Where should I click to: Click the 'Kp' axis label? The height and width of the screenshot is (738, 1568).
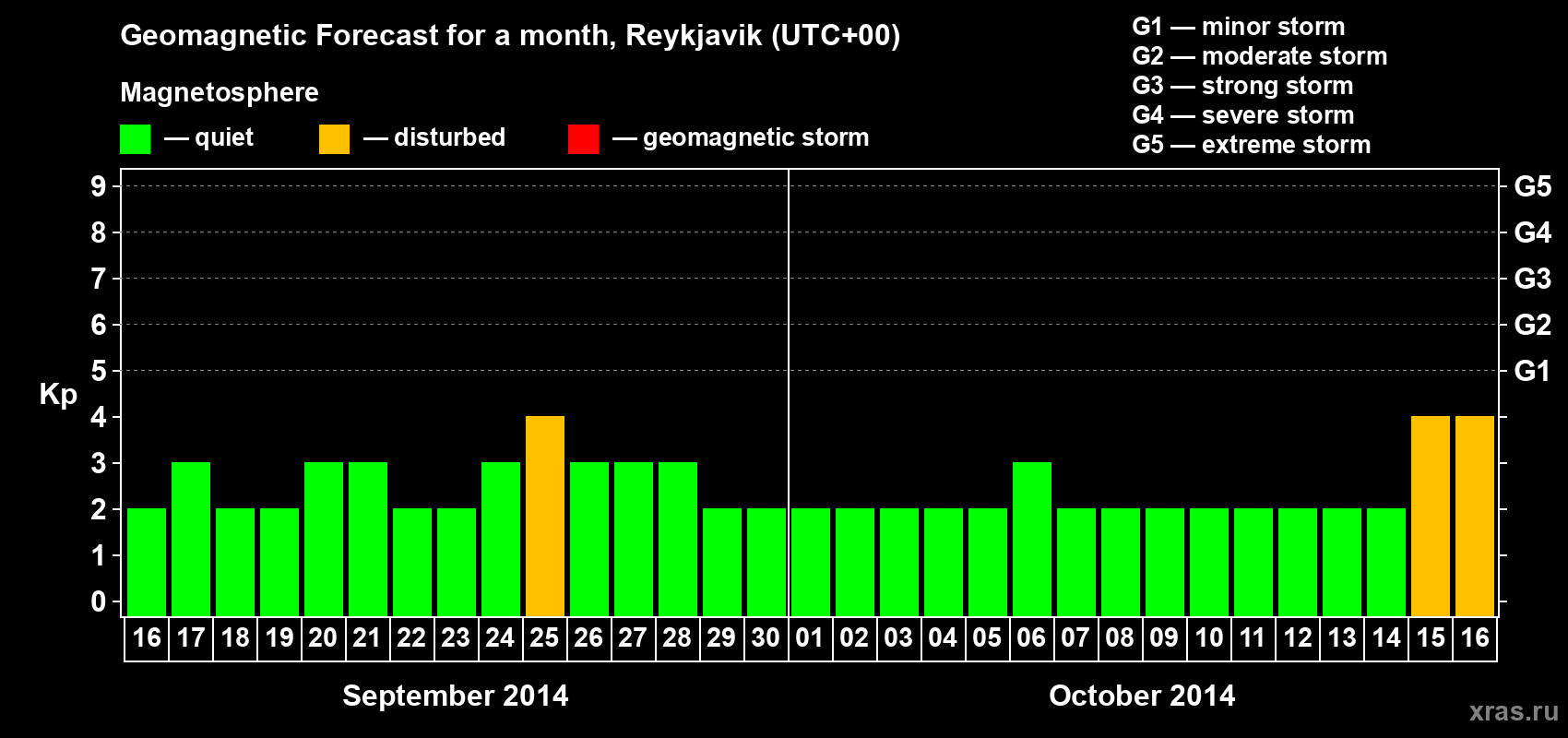[58, 395]
